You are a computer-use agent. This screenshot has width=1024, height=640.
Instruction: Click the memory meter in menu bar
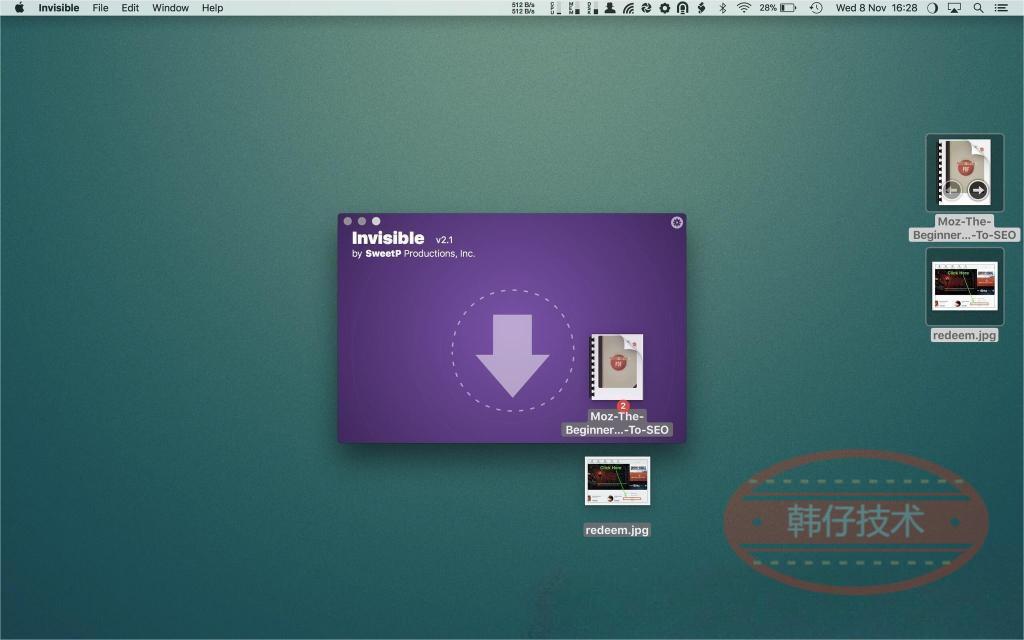[x=574, y=8]
